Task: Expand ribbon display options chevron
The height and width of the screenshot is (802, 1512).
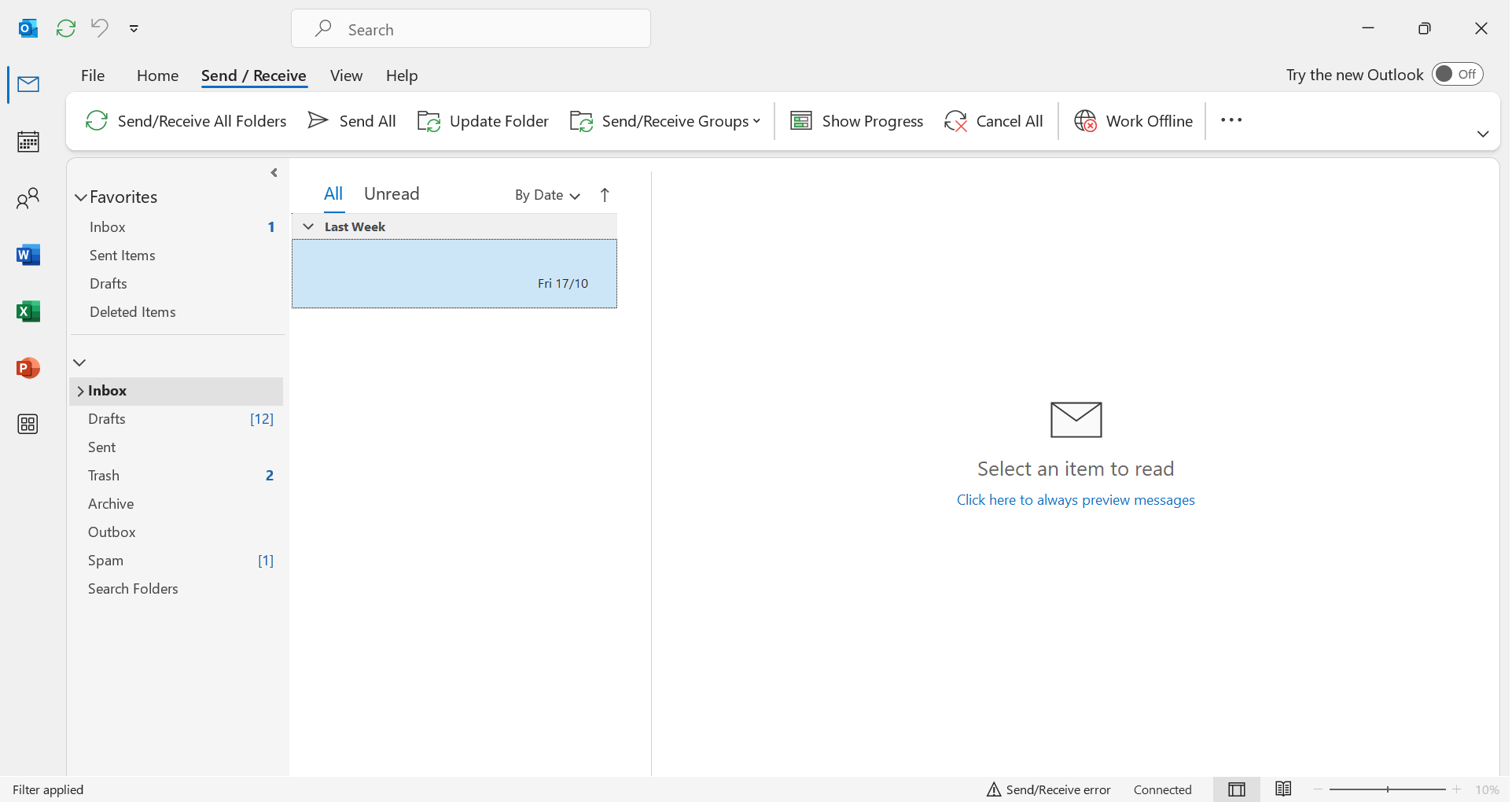Action: coord(1483,134)
